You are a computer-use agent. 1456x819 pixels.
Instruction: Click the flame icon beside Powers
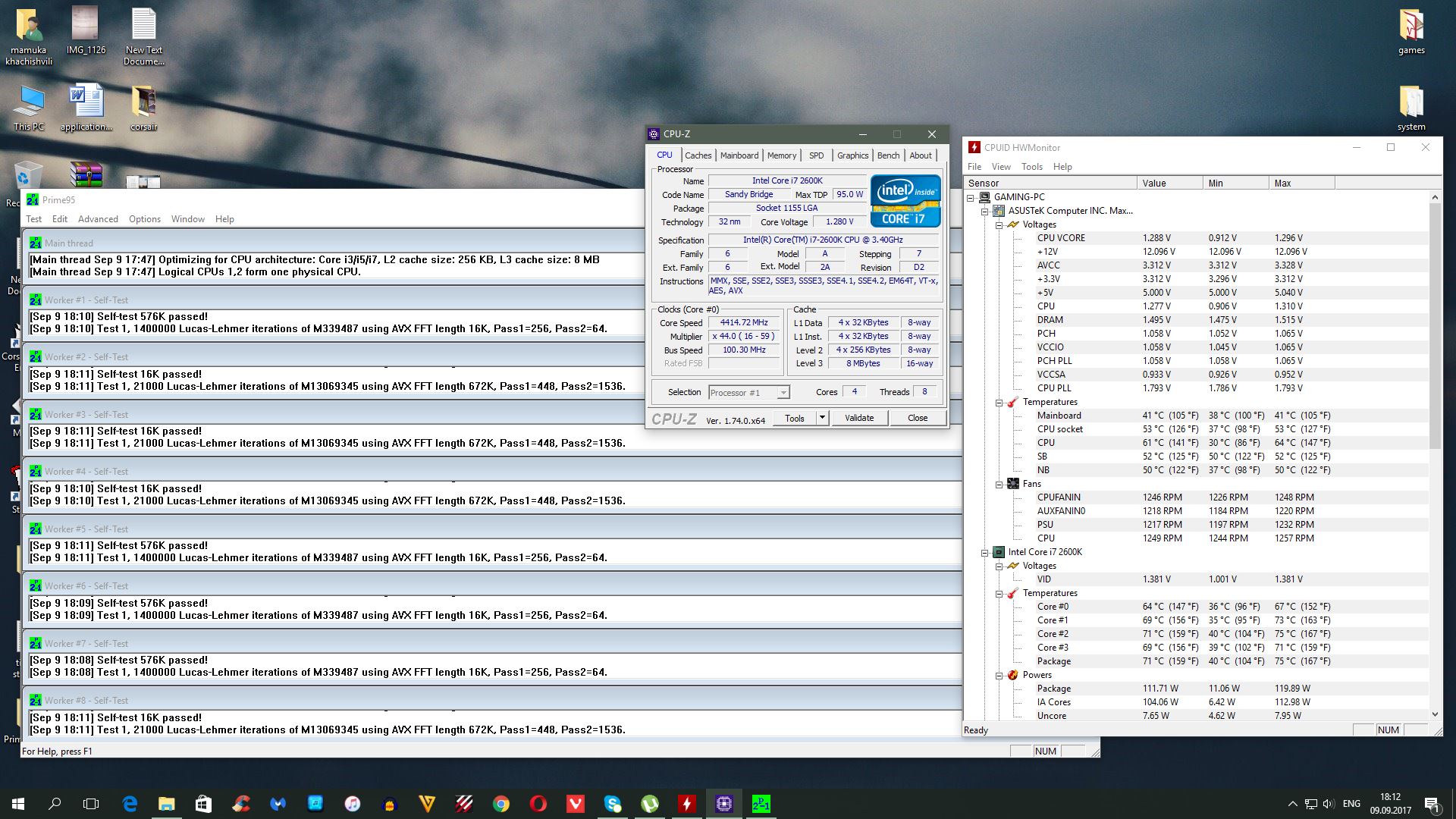1013,675
